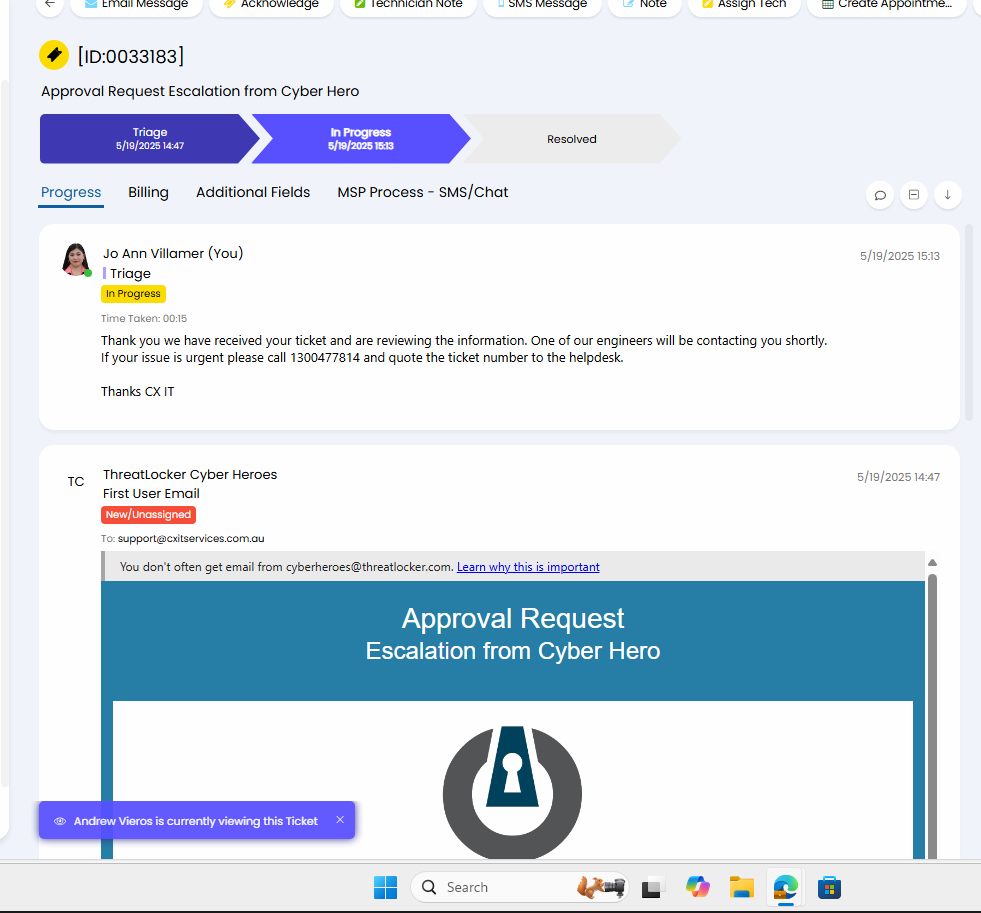Click the 'Thanks CX IT' signature line
Screen dimensions: 981x913
coord(138,392)
